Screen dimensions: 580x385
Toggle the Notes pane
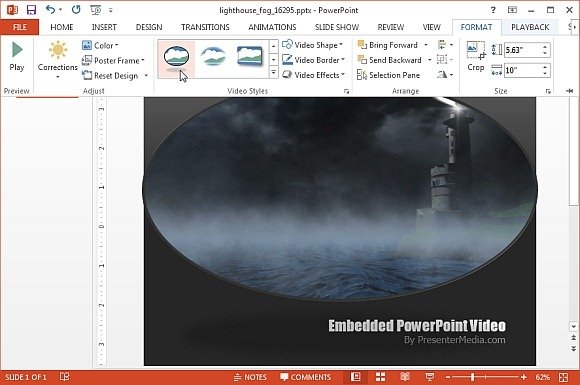point(250,377)
